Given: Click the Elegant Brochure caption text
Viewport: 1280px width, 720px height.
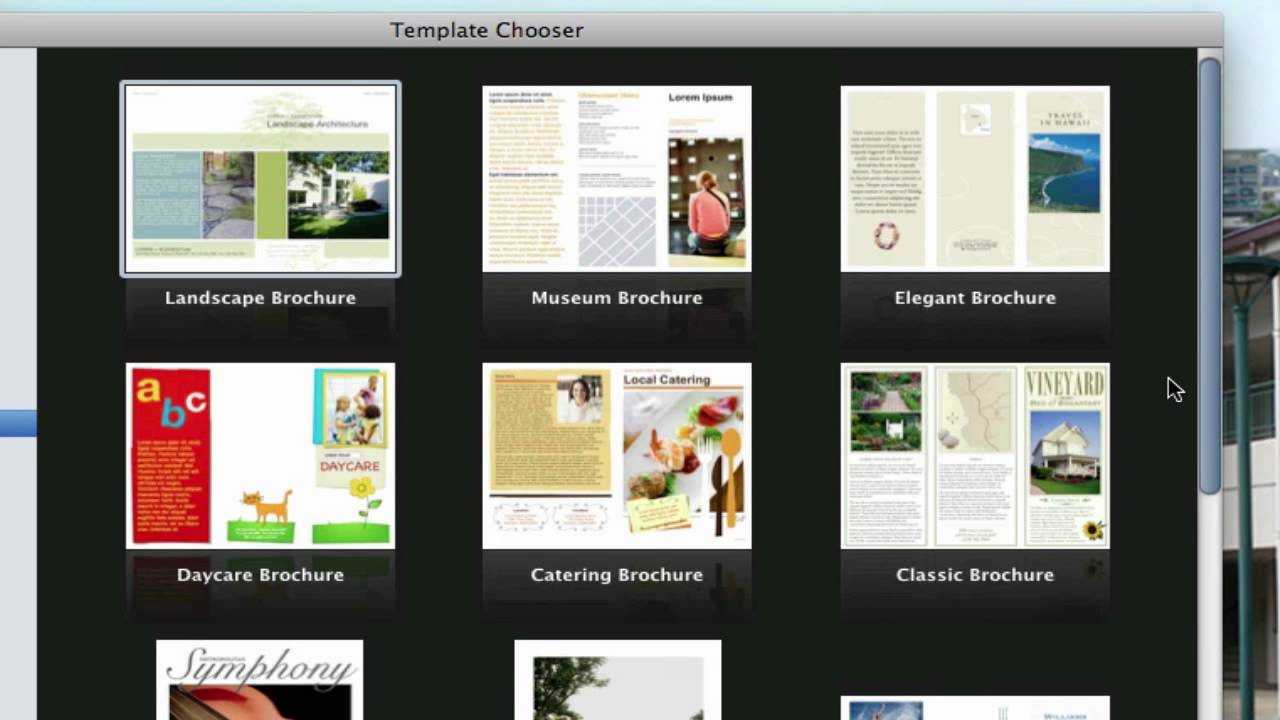Looking at the screenshot, I should 975,298.
